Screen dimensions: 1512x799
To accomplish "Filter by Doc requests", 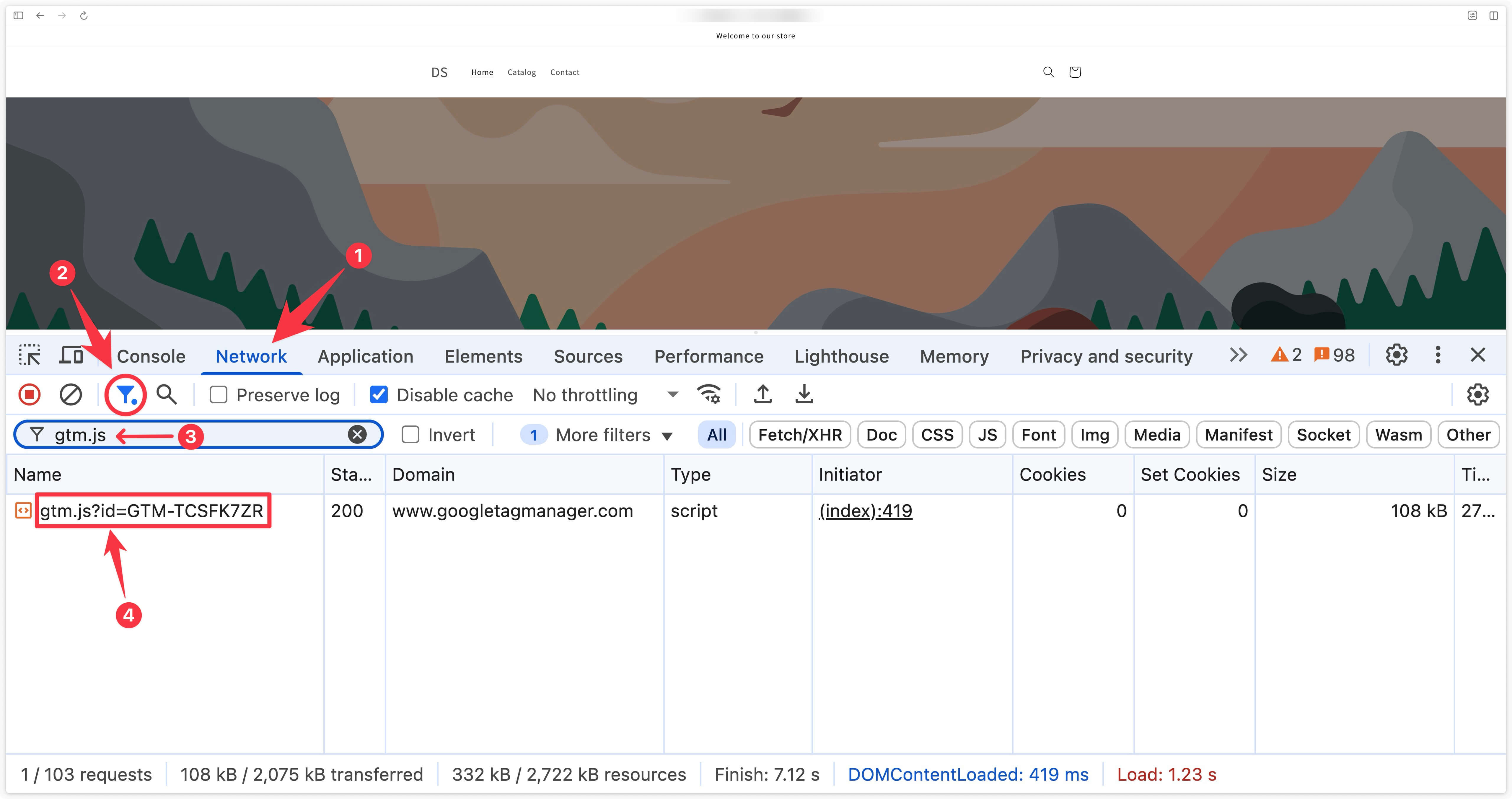I will click(x=881, y=434).
